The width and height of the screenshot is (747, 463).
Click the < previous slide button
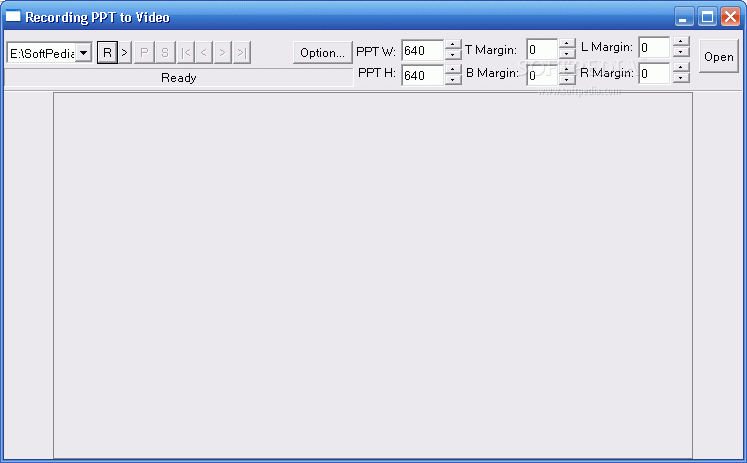(x=204, y=52)
